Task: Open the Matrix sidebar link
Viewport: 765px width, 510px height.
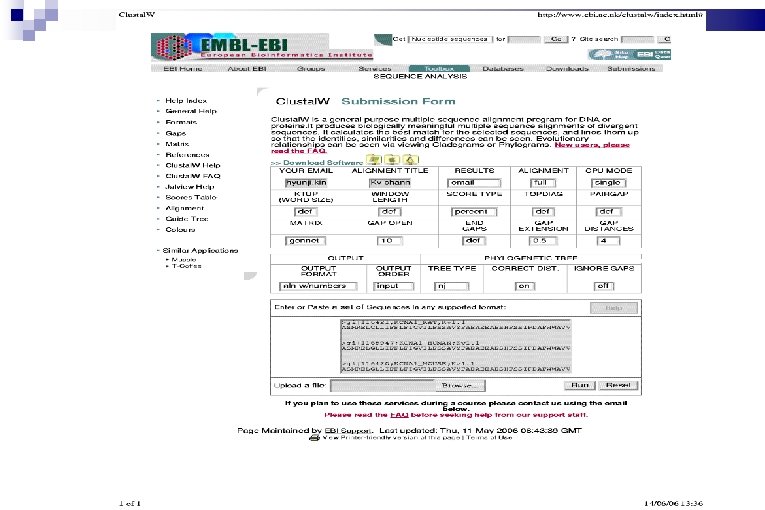Action: click(x=177, y=144)
